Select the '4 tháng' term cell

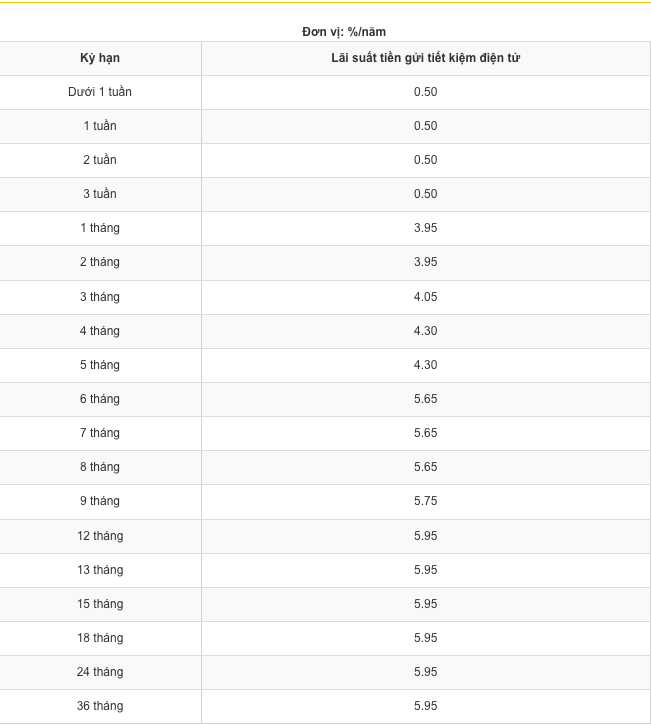tap(100, 331)
